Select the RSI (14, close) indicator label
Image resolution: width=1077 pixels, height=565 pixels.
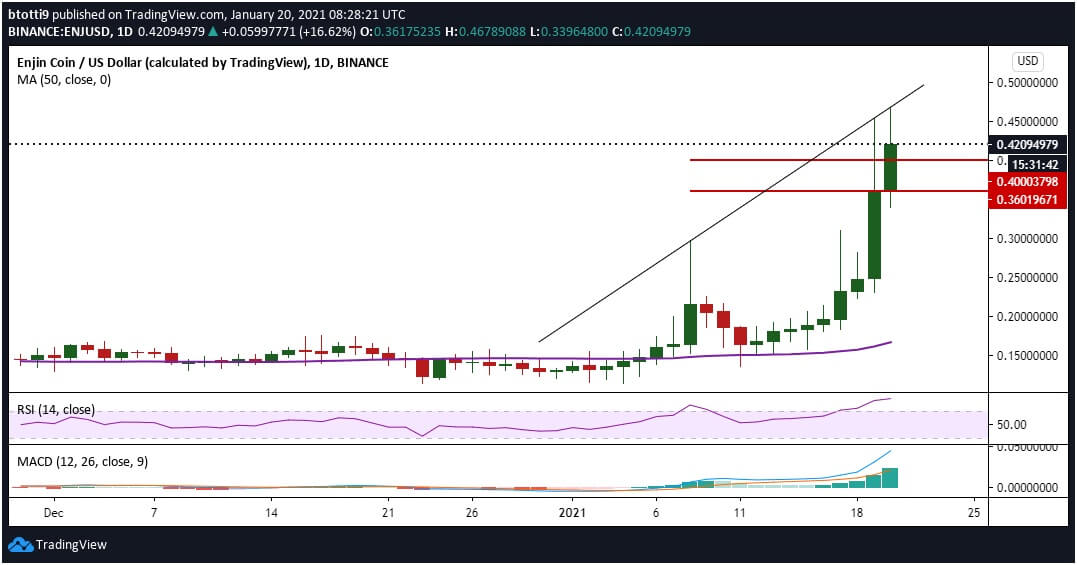point(56,410)
